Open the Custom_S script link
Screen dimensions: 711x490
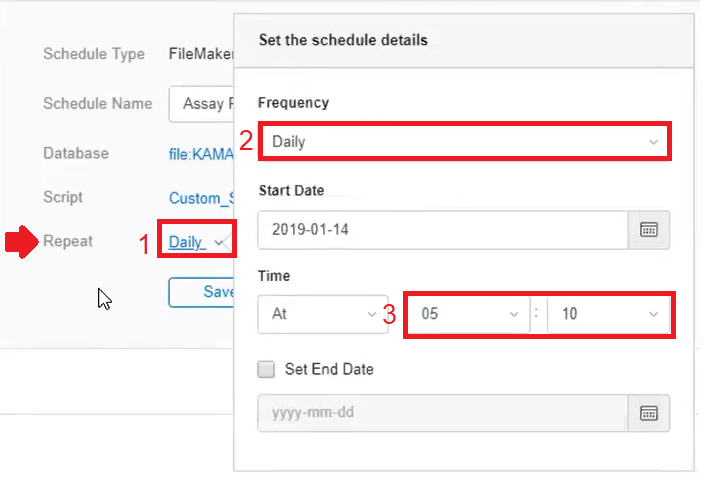coord(201,198)
